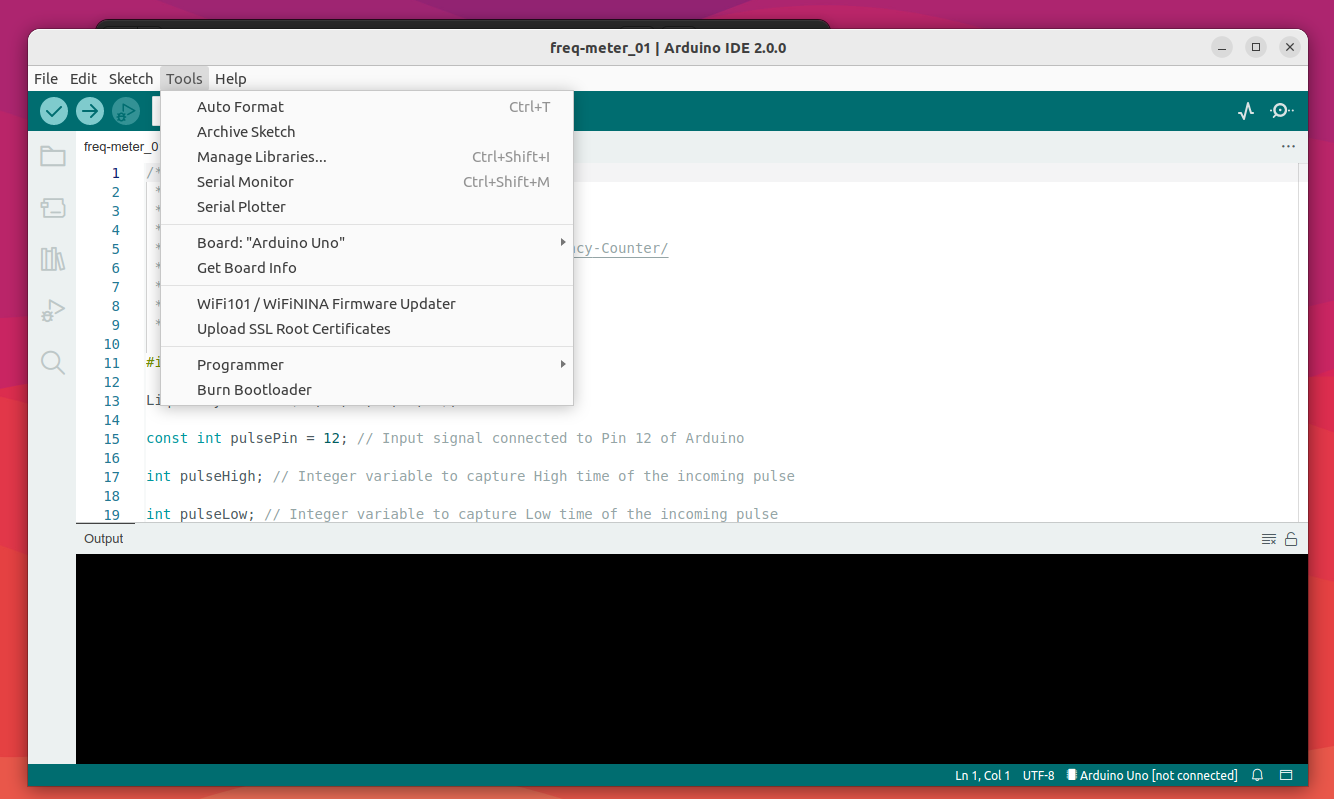Open the Serial Plotter waveform icon
This screenshot has width=1334, height=799.
(1246, 111)
